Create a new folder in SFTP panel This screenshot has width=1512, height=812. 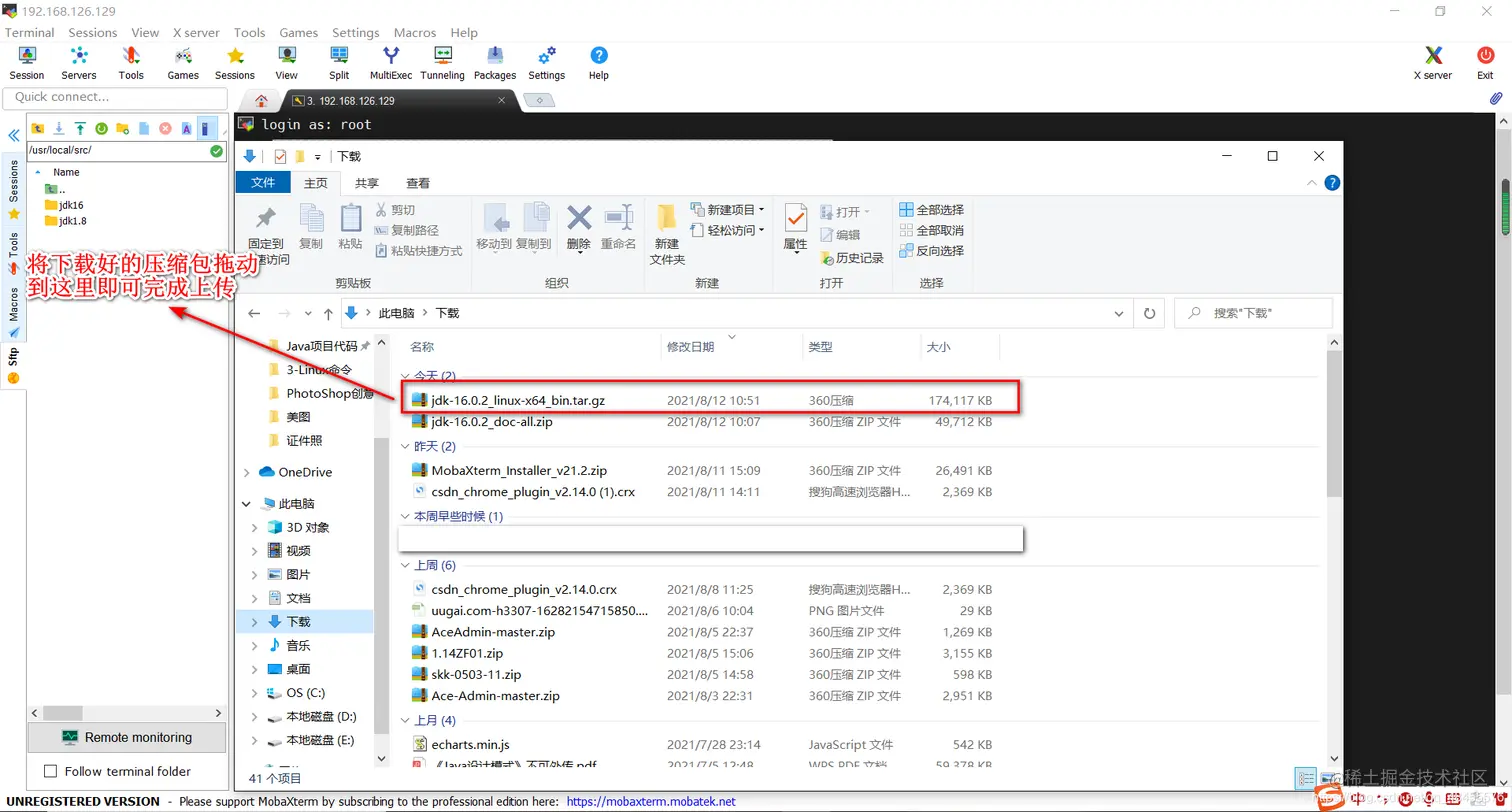tap(122, 128)
